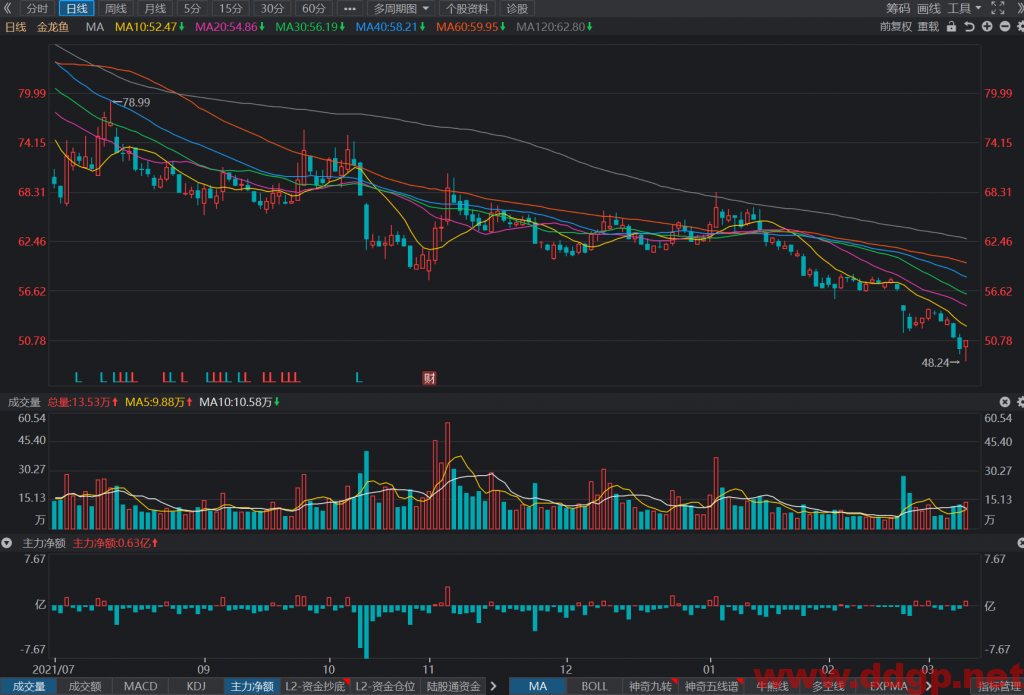Select the EXPMA indicator tab

point(888,687)
